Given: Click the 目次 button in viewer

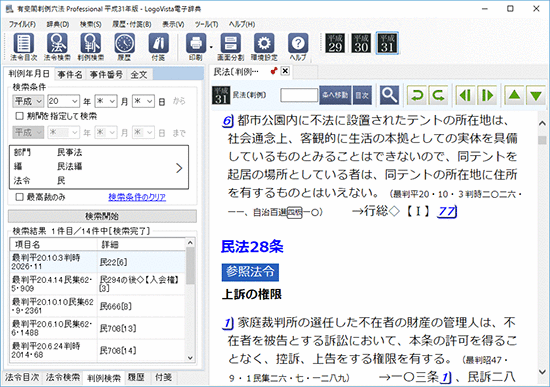Looking at the screenshot, I should pyautogui.click(x=362, y=95).
